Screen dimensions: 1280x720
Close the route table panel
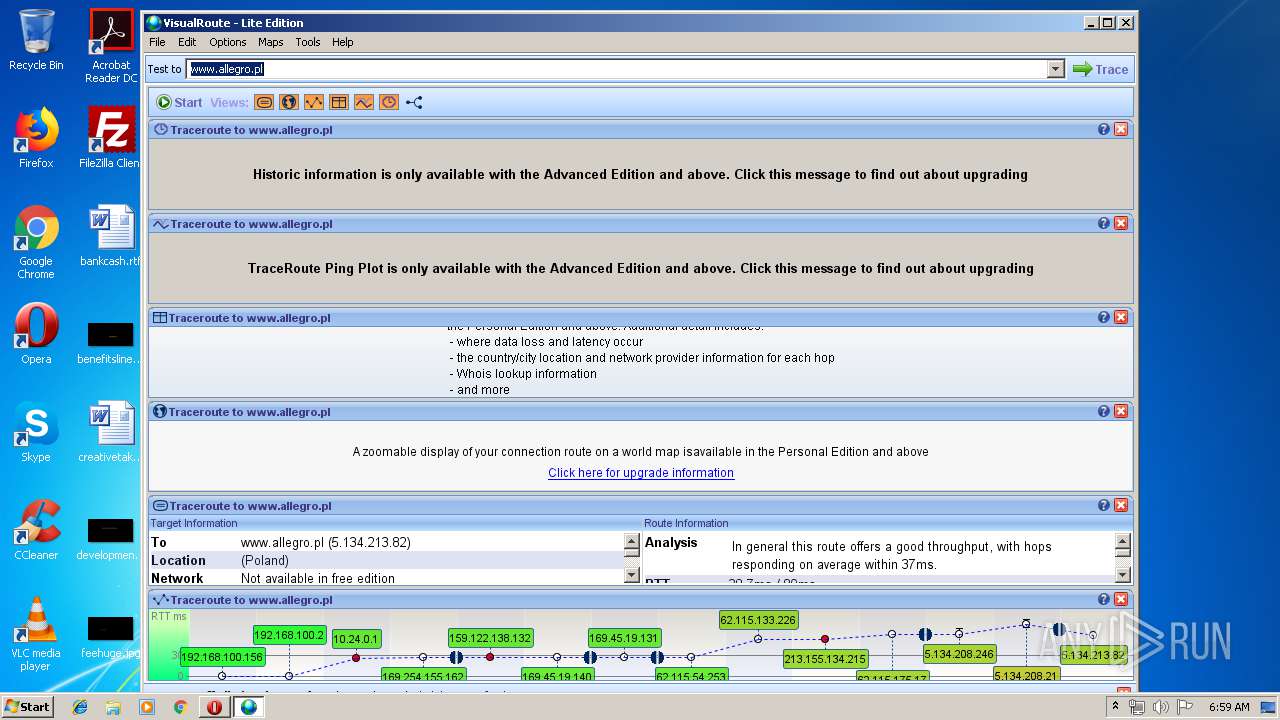(1121, 317)
